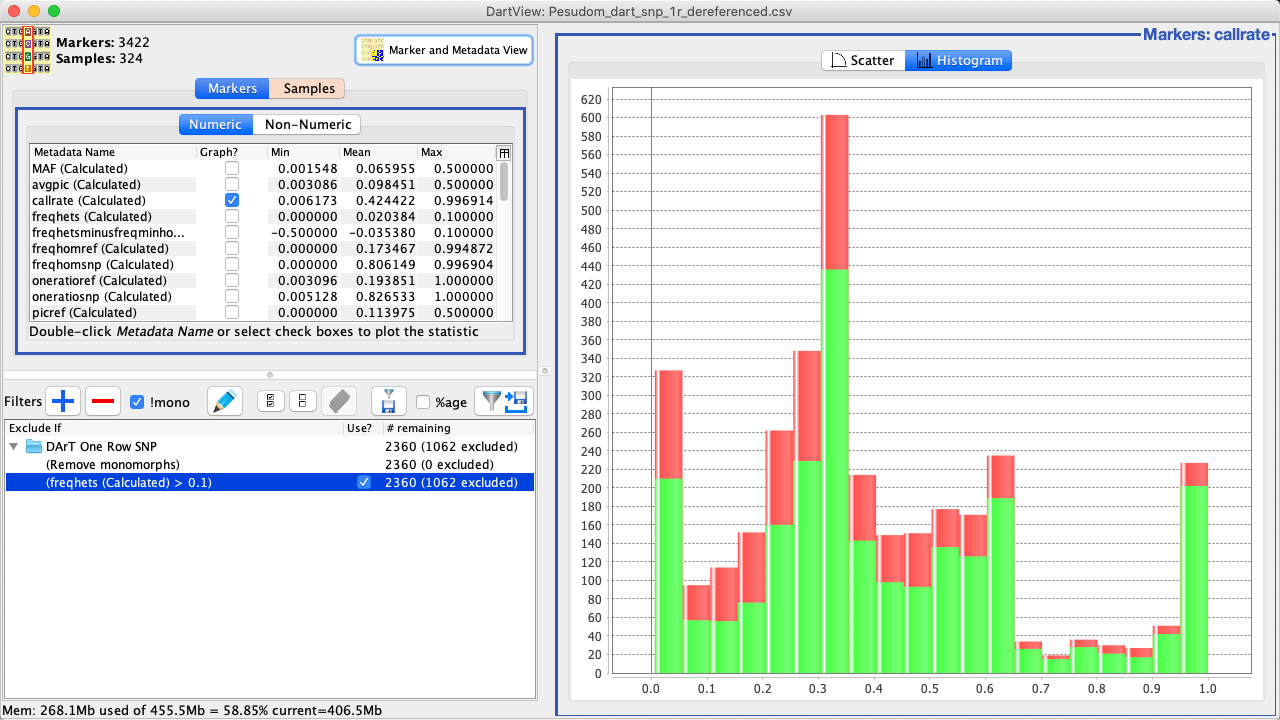Viewport: 1280px width, 720px height.
Task: Switch to Markers tab
Action: click(x=232, y=88)
